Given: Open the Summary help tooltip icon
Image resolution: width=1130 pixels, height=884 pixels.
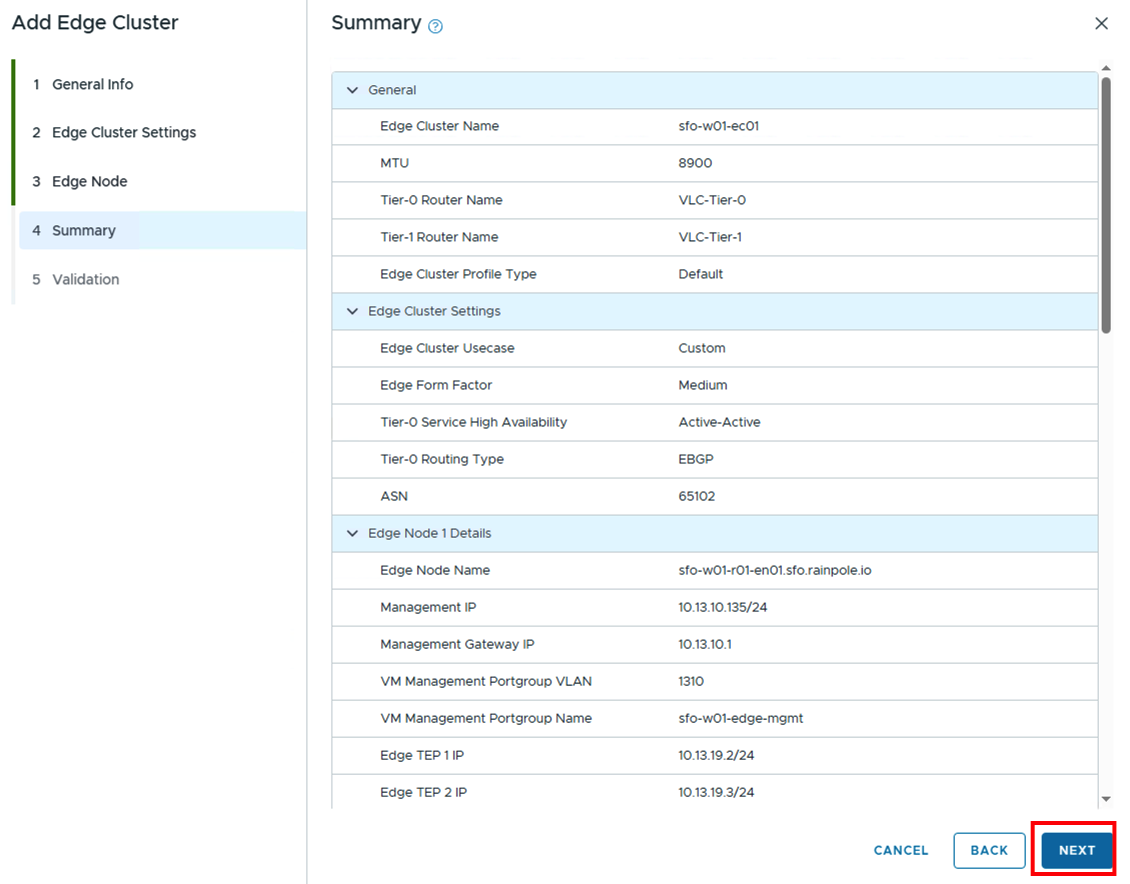Looking at the screenshot, I should click(435, 24).
